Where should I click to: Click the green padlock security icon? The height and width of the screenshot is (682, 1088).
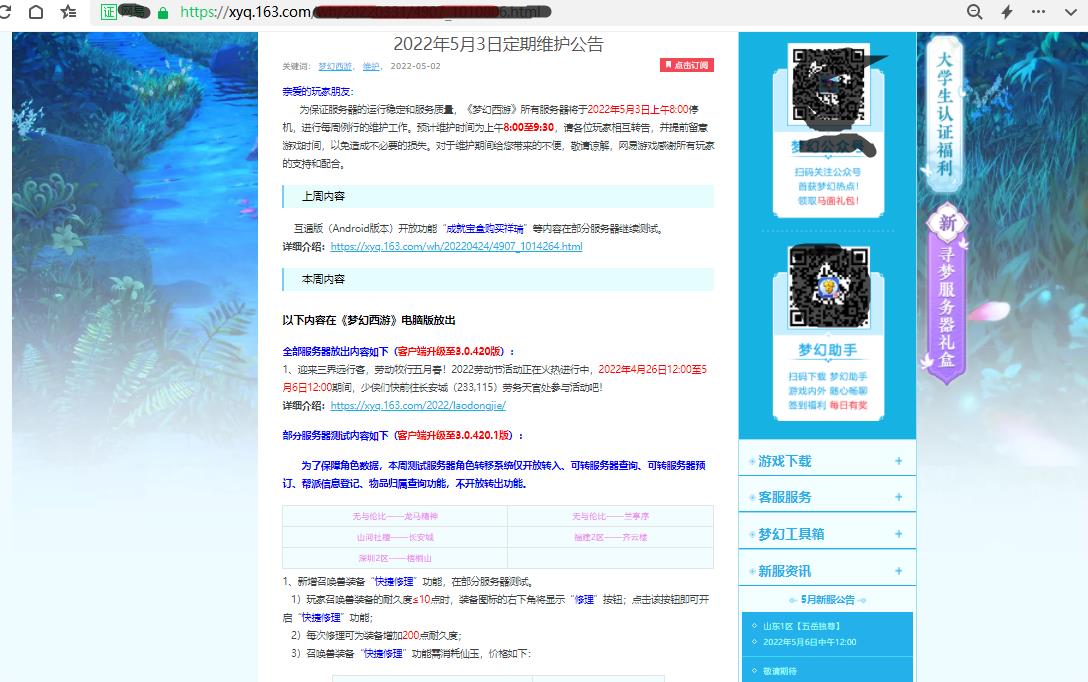pos(163,13)
